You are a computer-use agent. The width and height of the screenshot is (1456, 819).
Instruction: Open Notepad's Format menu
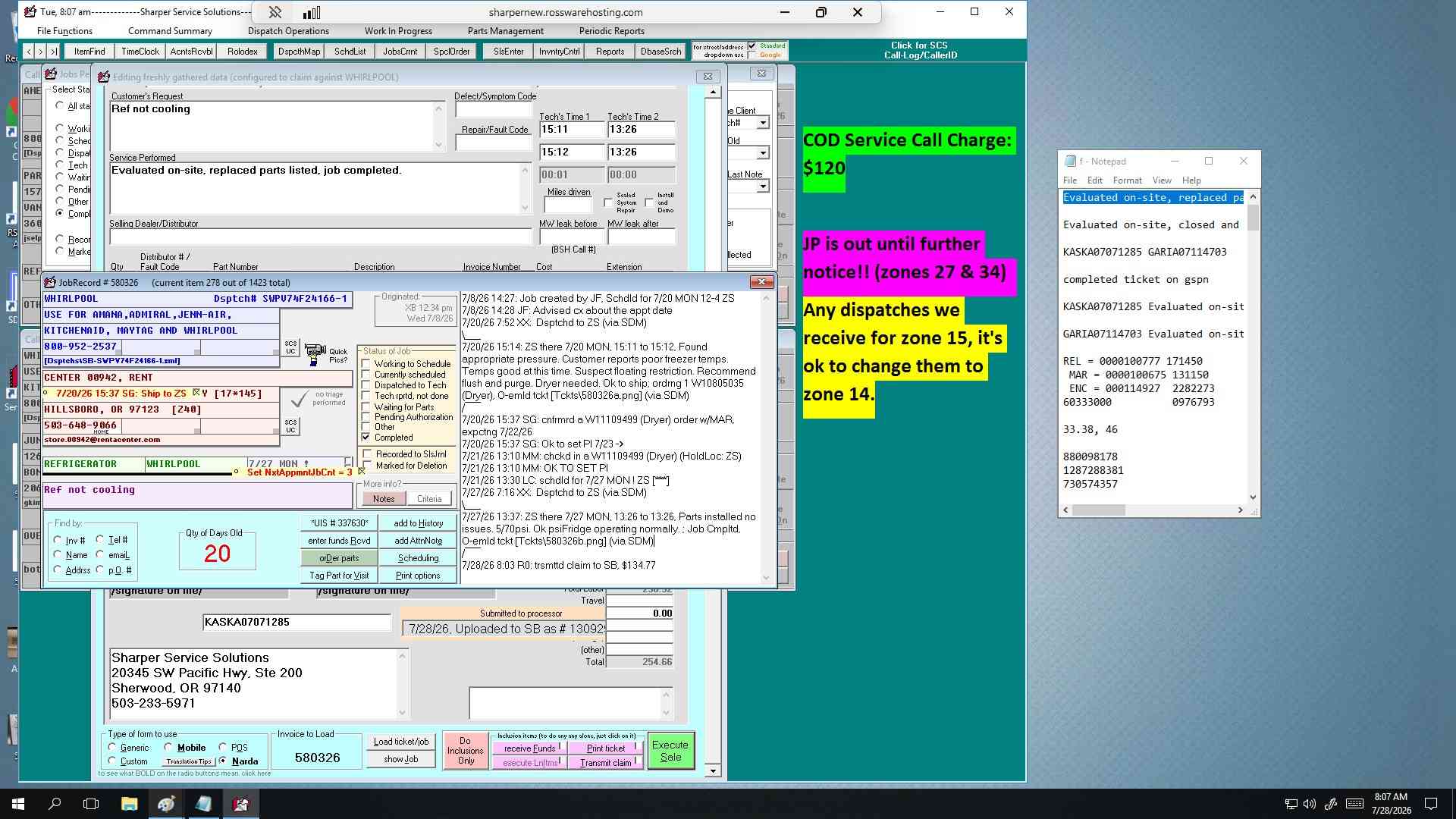point(1127,180)
